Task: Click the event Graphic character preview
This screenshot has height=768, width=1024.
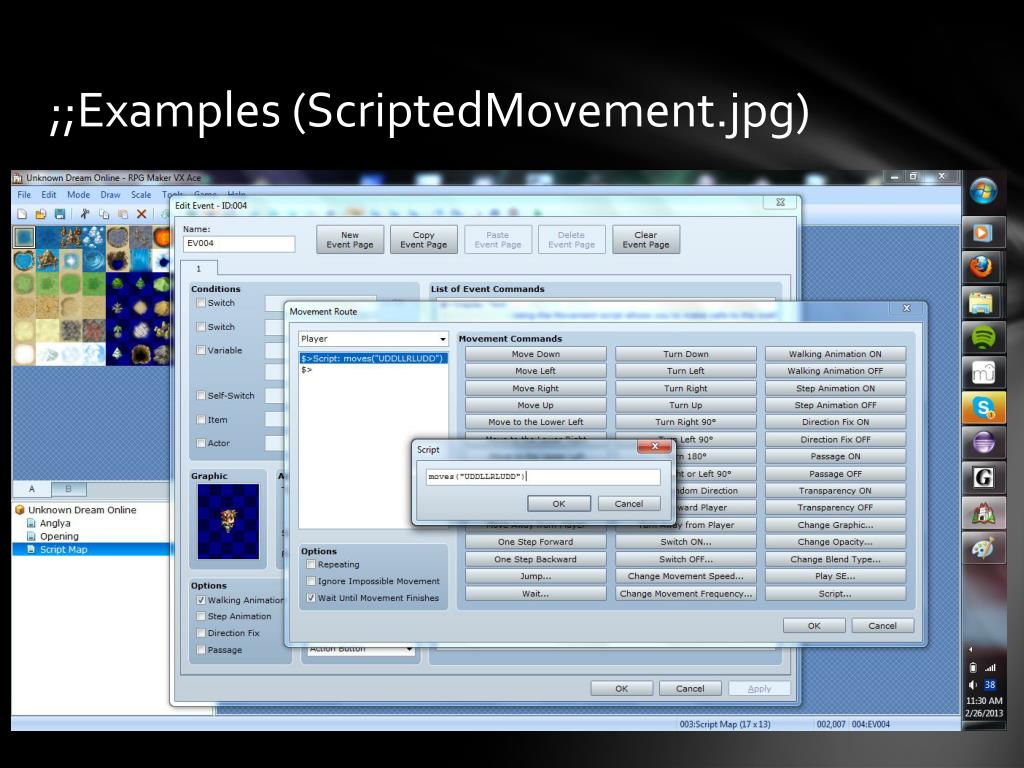Action: 228,521
